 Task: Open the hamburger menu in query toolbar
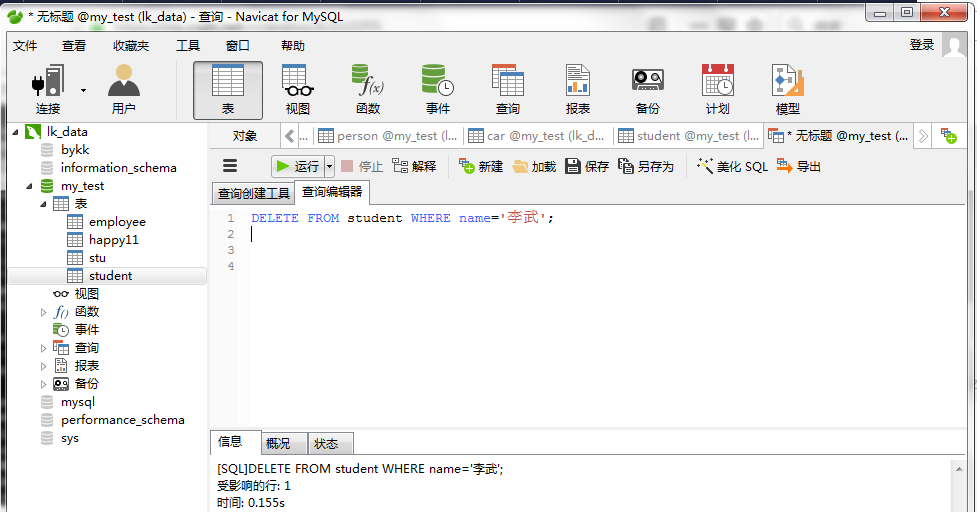[x=230, y=166]
